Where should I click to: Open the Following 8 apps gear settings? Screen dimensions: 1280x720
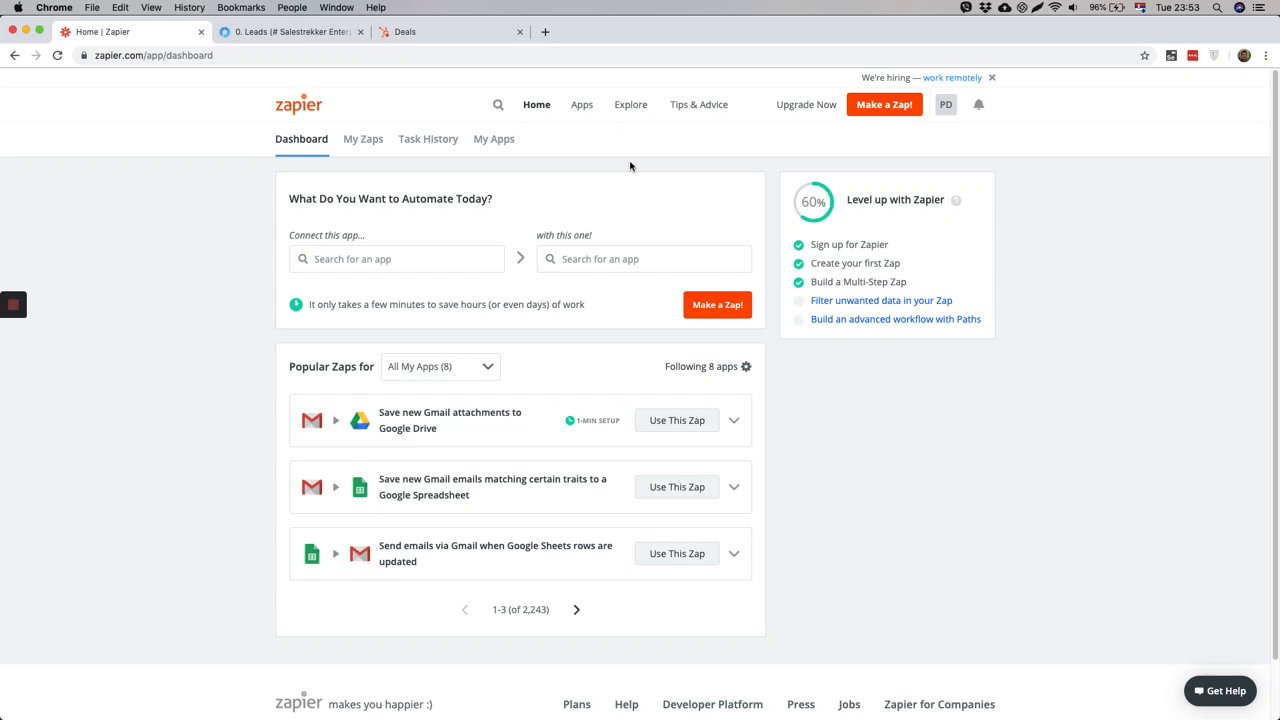[746, 366]
